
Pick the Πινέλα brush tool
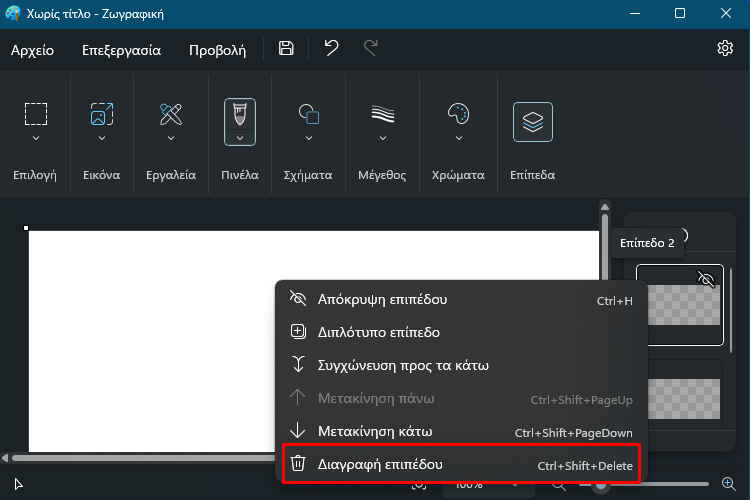(240, 115)
